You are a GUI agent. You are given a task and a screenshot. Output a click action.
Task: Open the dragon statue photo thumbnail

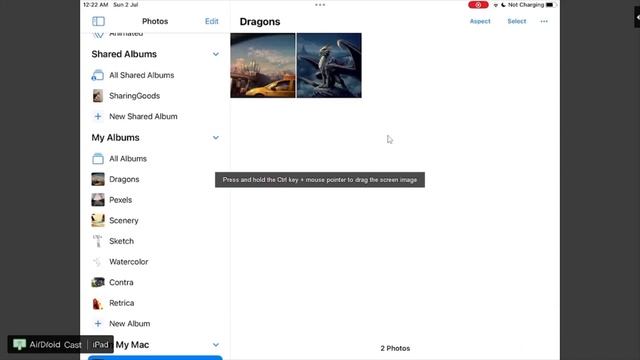pyautogui.click(x=329, y=65)
